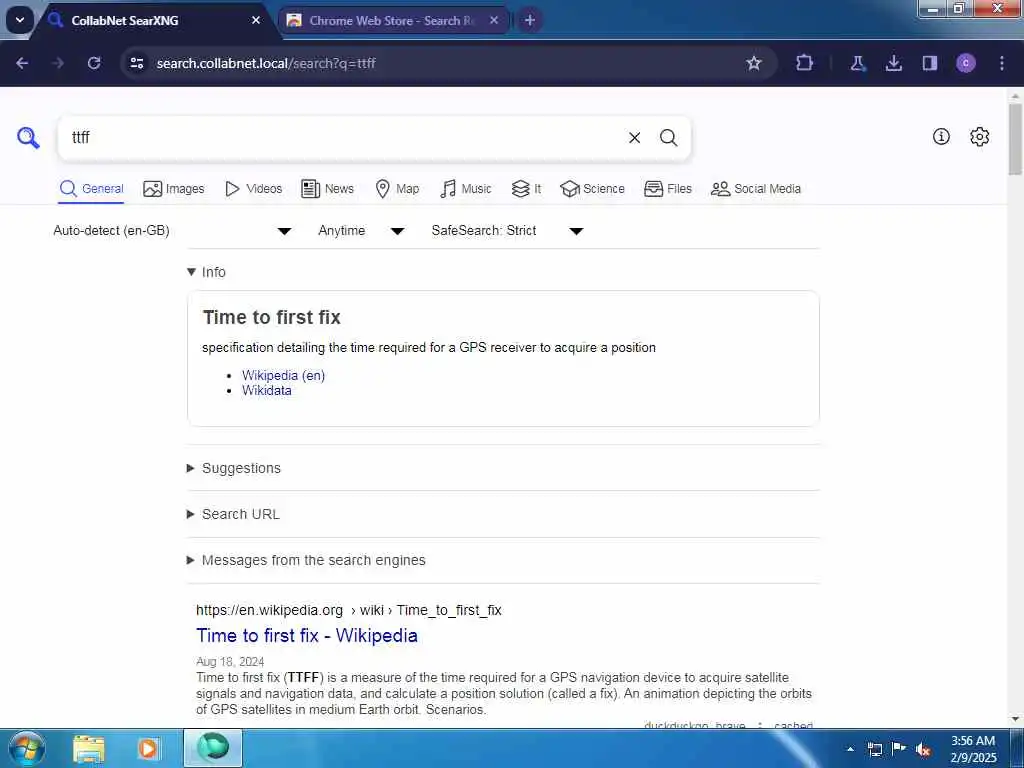Open the Anytime time range dropdown
1024x768 pixels.
(361, 231)
